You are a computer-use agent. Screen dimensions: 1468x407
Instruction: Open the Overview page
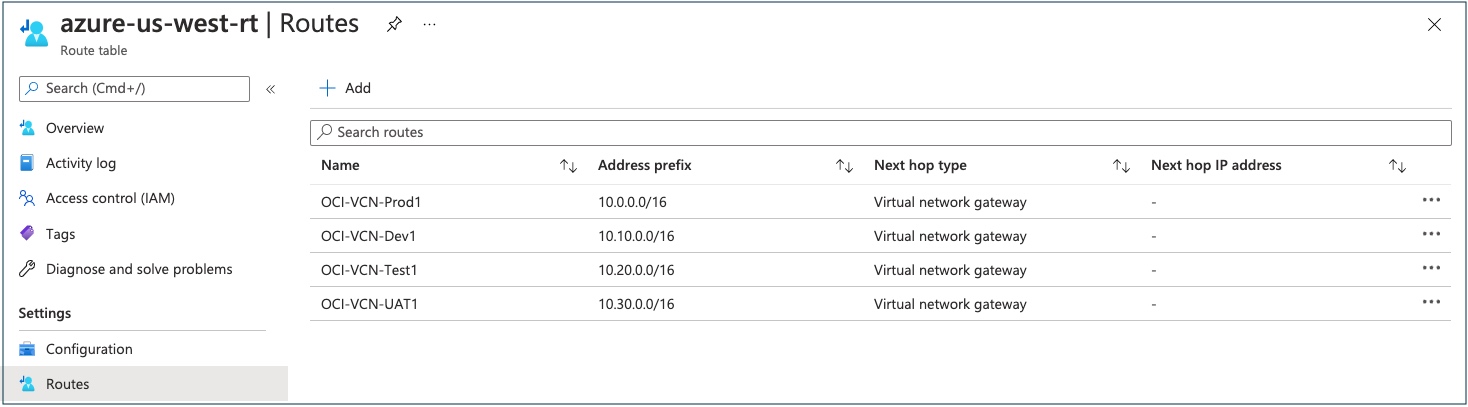(x=75, y=128)
